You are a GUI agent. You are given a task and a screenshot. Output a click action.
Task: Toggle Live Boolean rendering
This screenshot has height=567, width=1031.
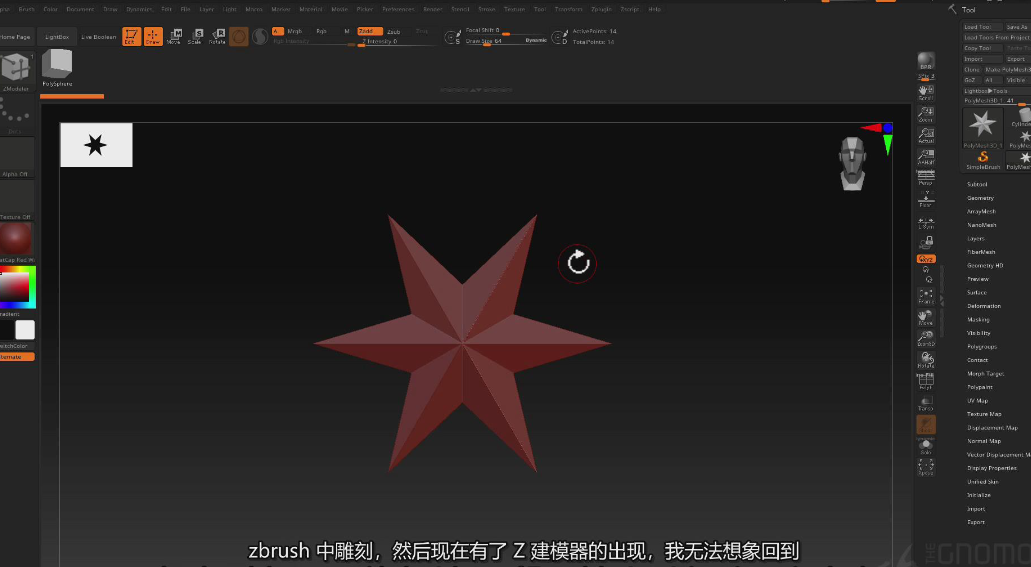(x=99, y=37)
